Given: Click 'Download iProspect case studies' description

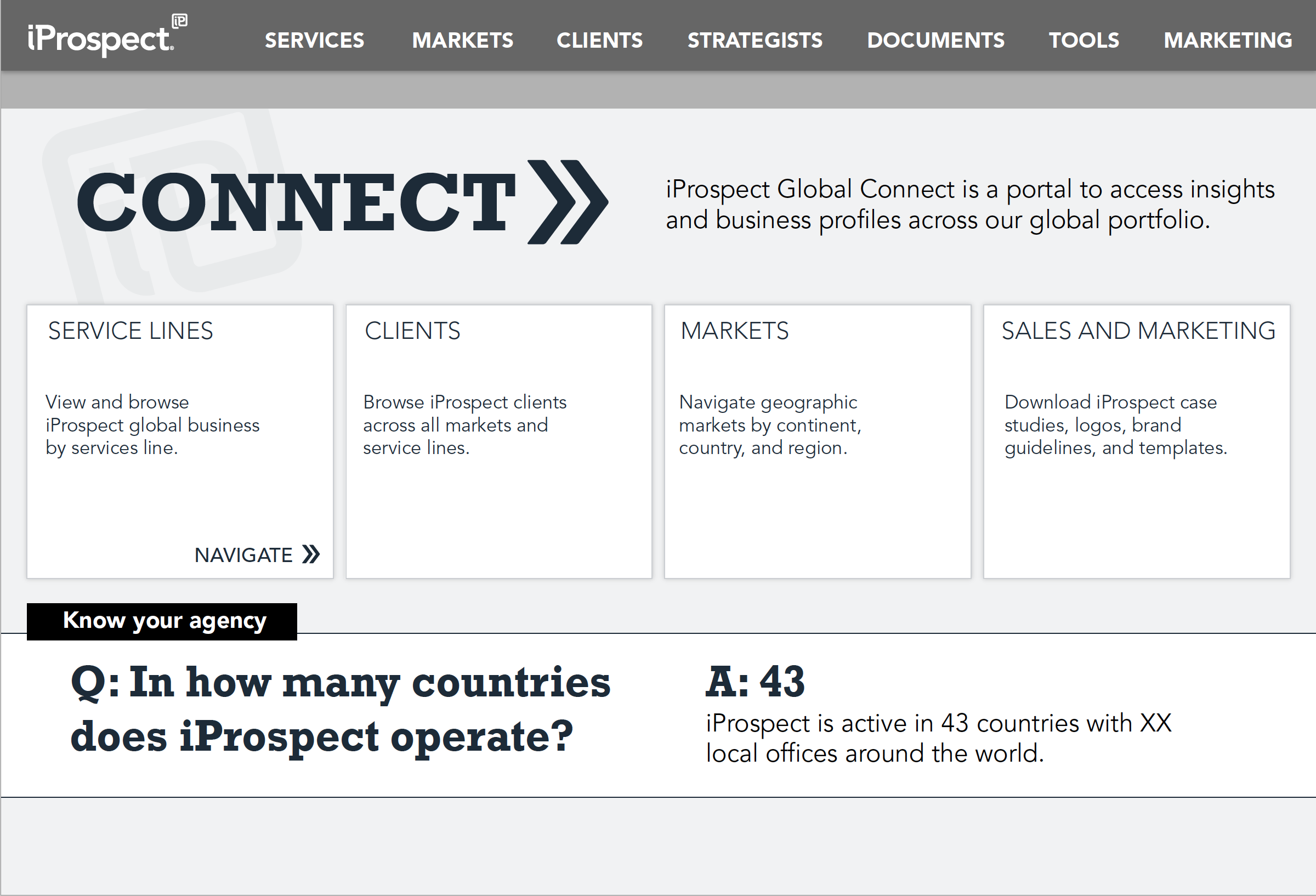Looking at the screenshot, I should pos(1115,425).
